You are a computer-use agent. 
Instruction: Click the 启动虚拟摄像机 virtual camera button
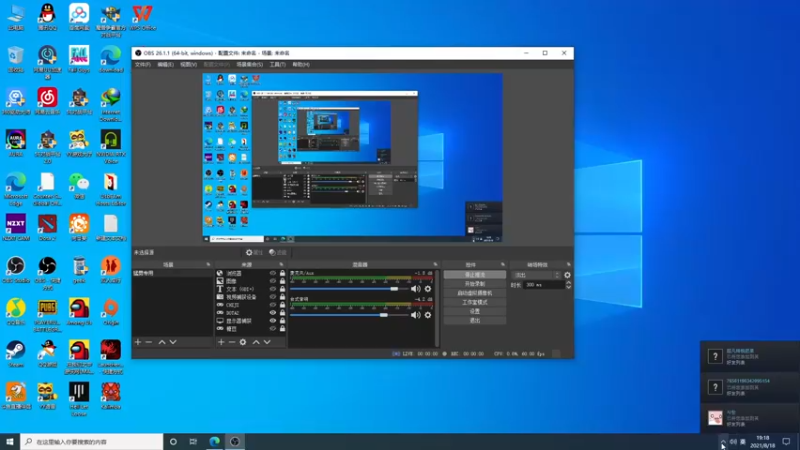tap(474, 293)
